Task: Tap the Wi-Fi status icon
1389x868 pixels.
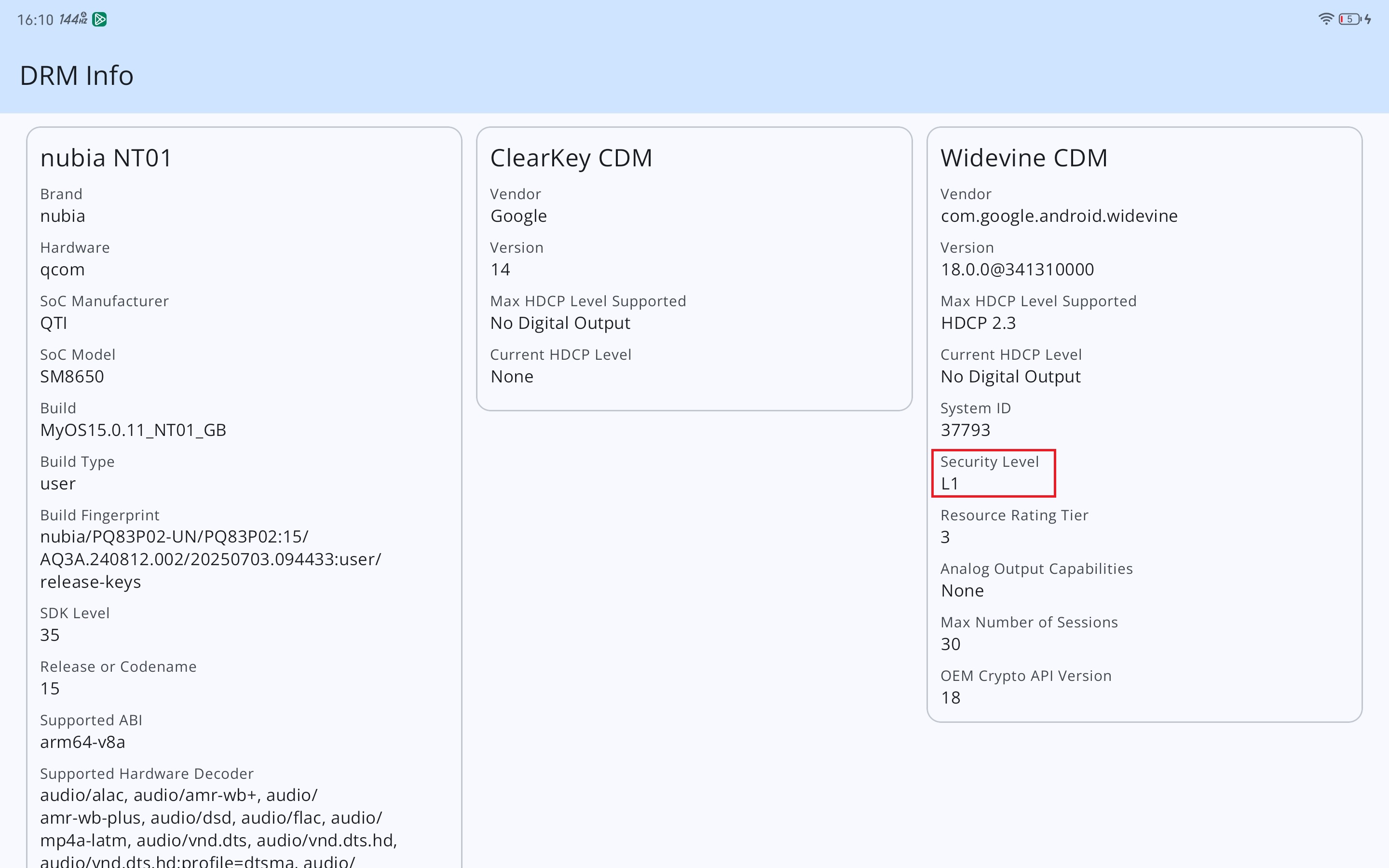Action: tap(1325, 19)
